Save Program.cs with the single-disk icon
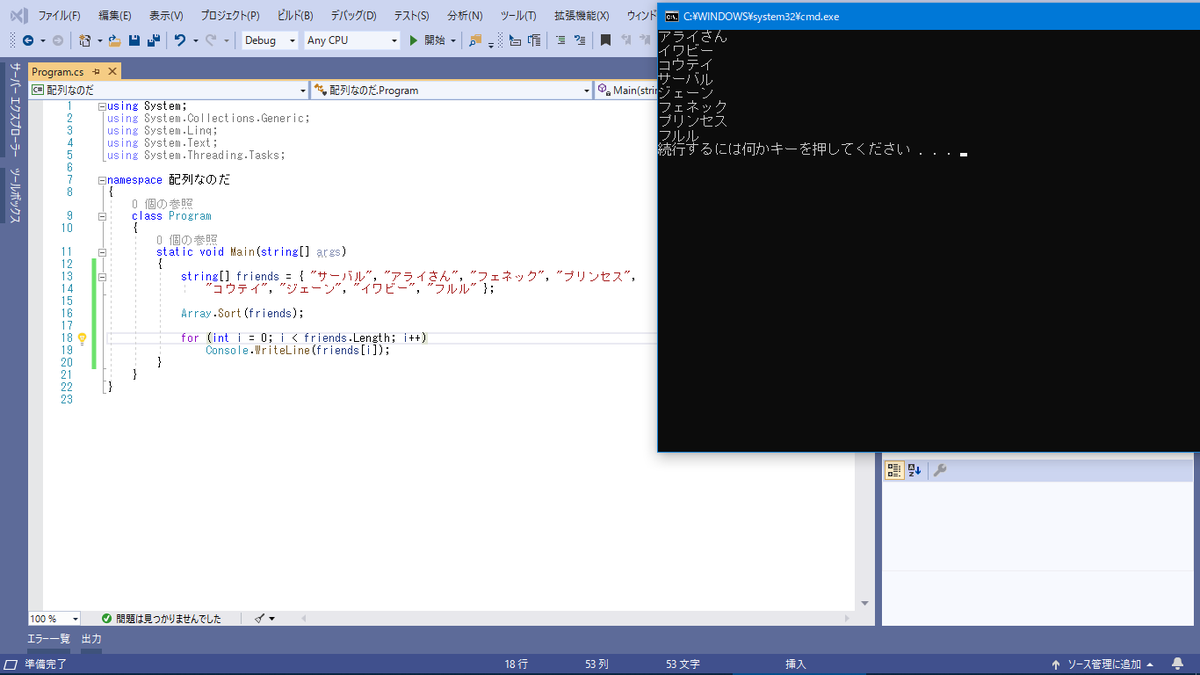 [134, 41]
